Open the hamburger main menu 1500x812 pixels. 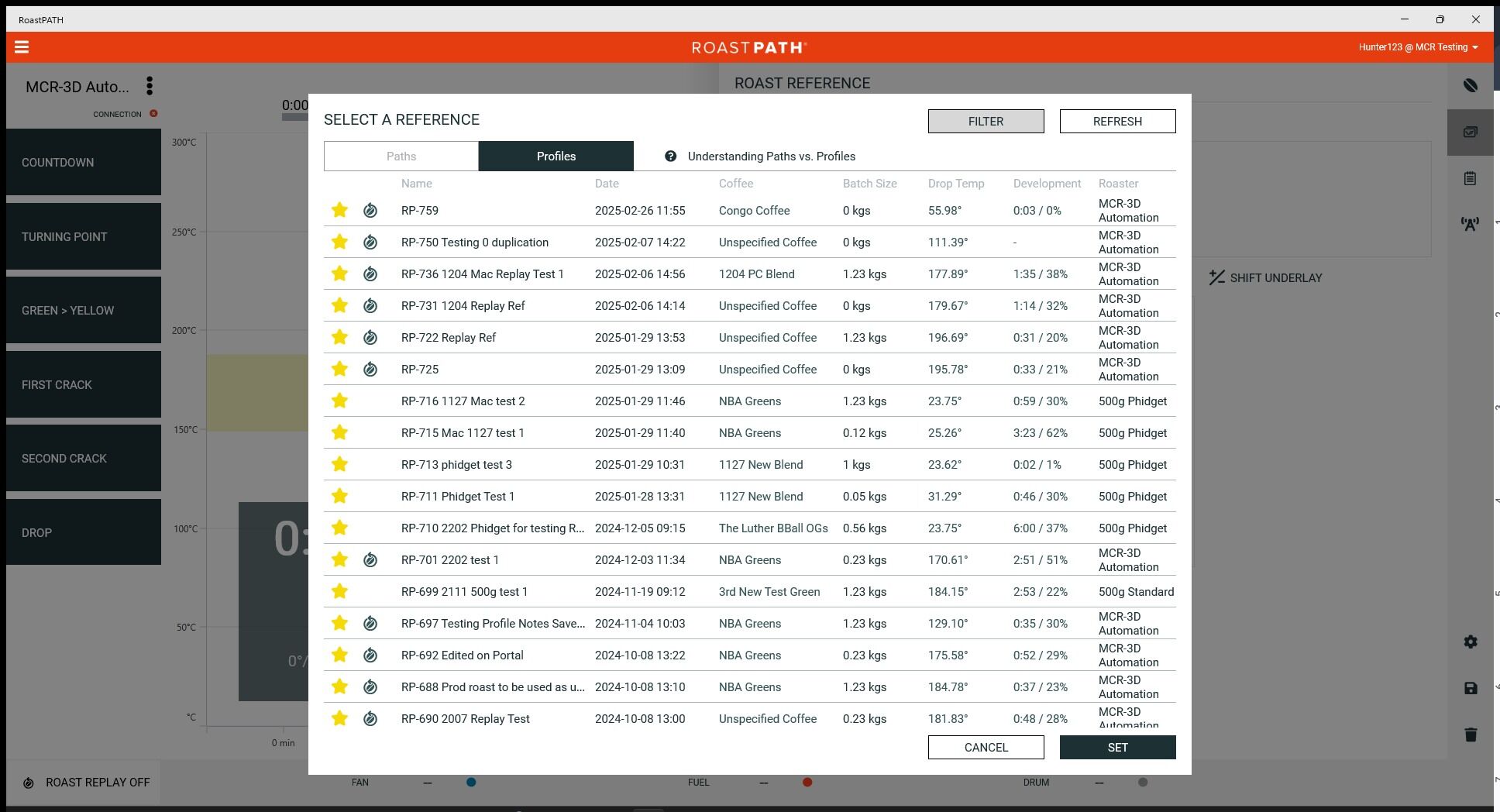pyautogui.click(x=22, y=47)
